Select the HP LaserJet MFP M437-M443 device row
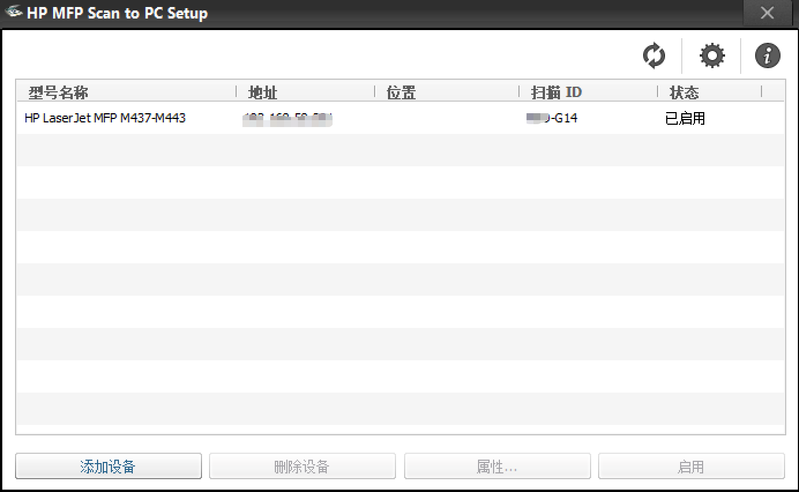This screenshot has width=799, height=492. (105, 119)
